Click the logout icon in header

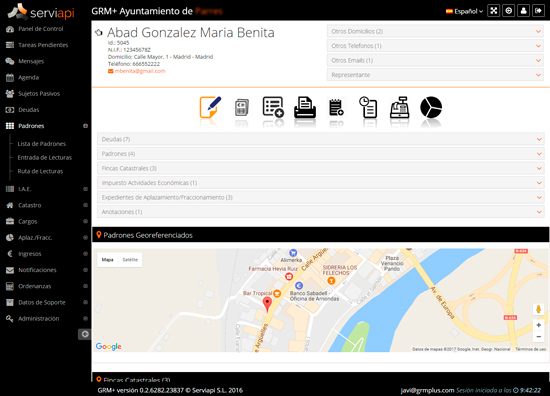538,11
